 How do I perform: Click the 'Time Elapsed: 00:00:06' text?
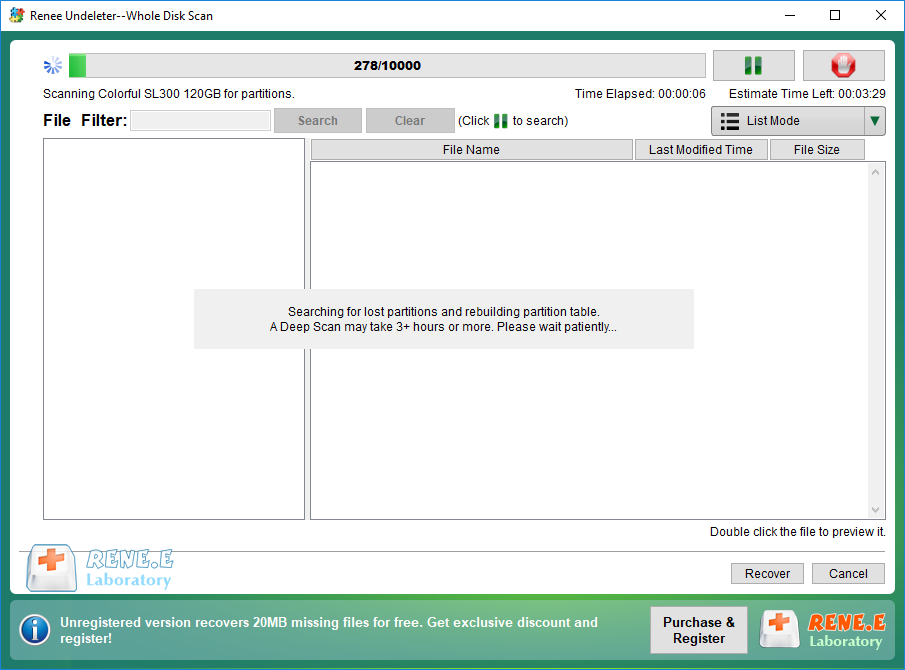(x=640, y=93)
